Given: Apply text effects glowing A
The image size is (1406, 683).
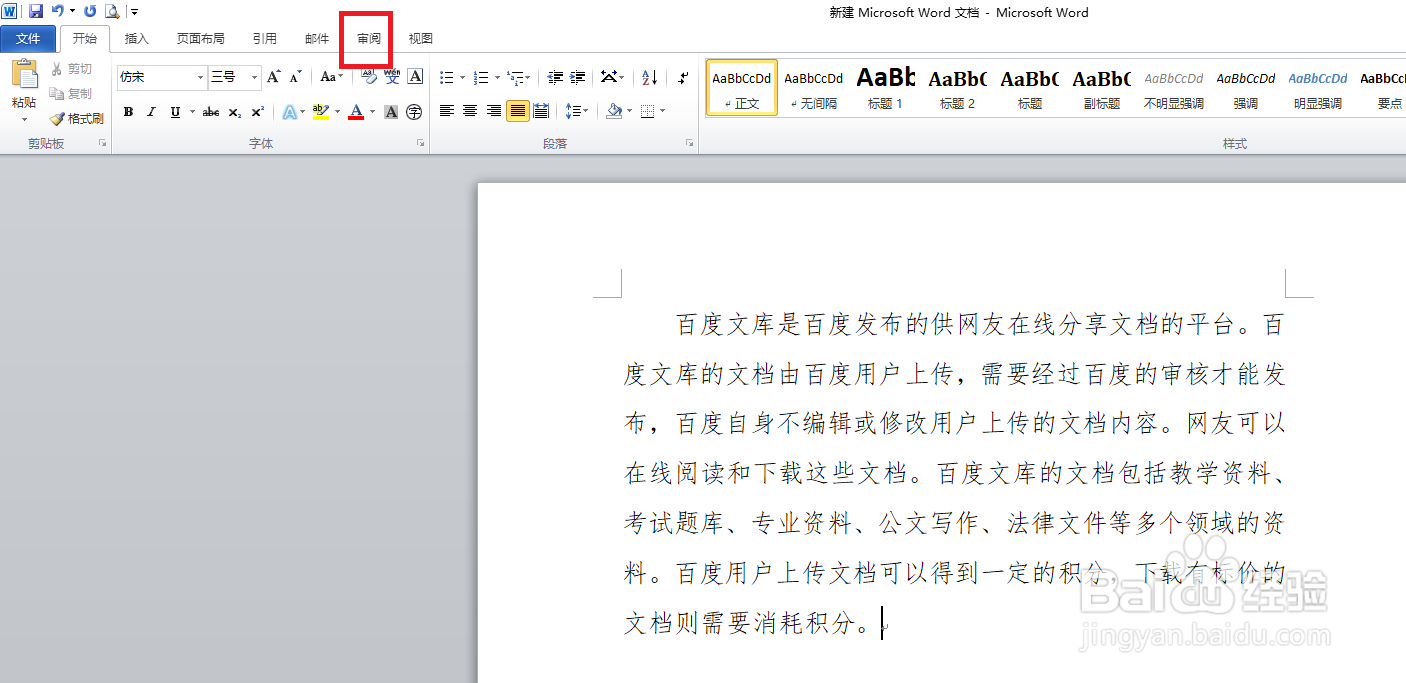Looking at the screenshot, I should pos(288,112).
